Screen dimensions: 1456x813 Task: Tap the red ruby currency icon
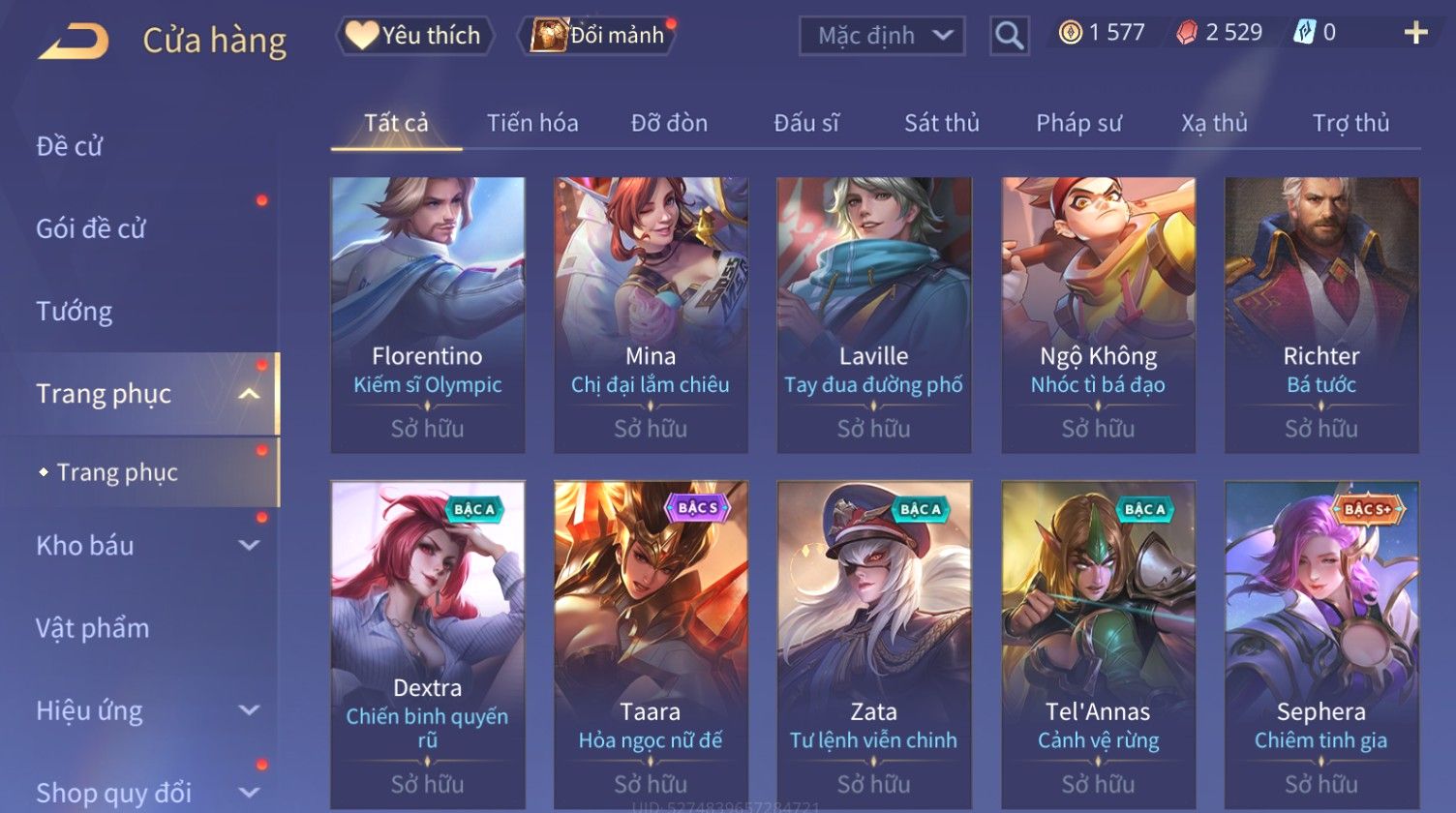pyautogui.click(x=1187, y=34)
